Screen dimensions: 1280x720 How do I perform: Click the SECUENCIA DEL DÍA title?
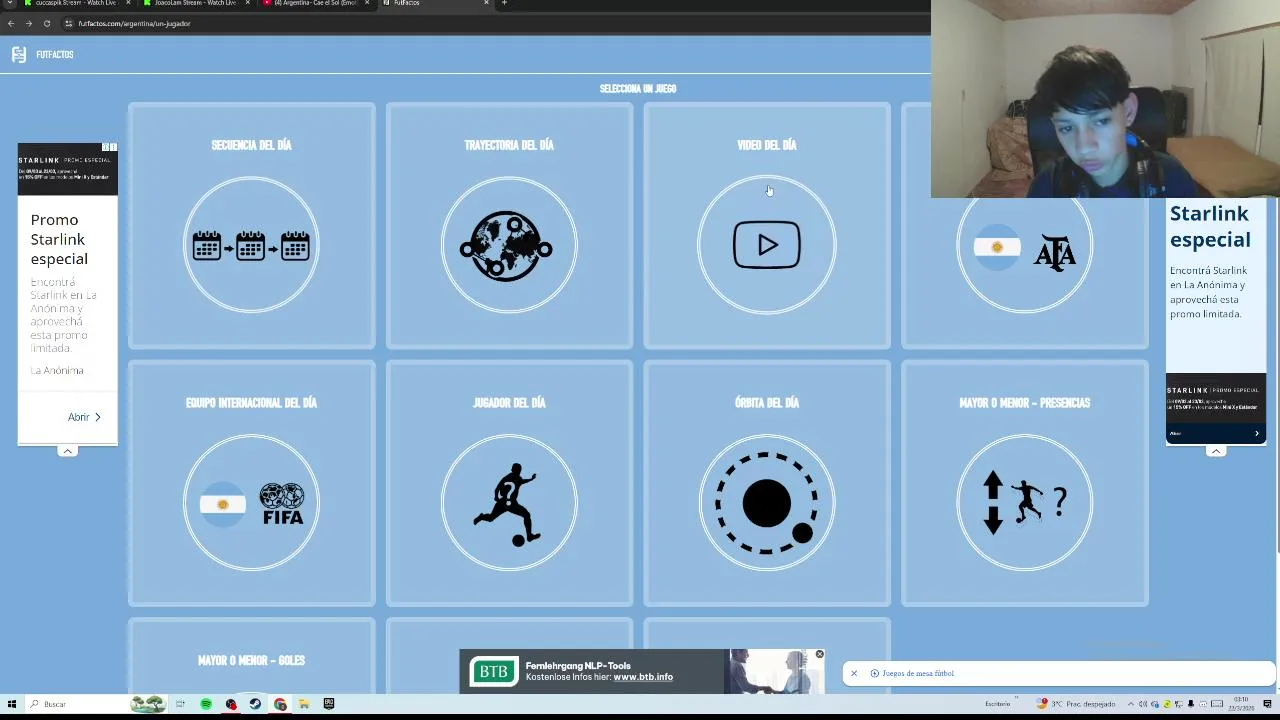click(x=251, y=145)
